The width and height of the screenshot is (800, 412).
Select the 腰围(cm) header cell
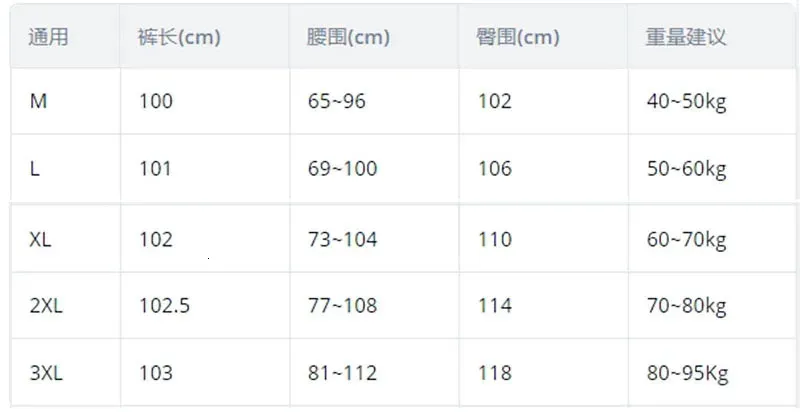(348, 38)
